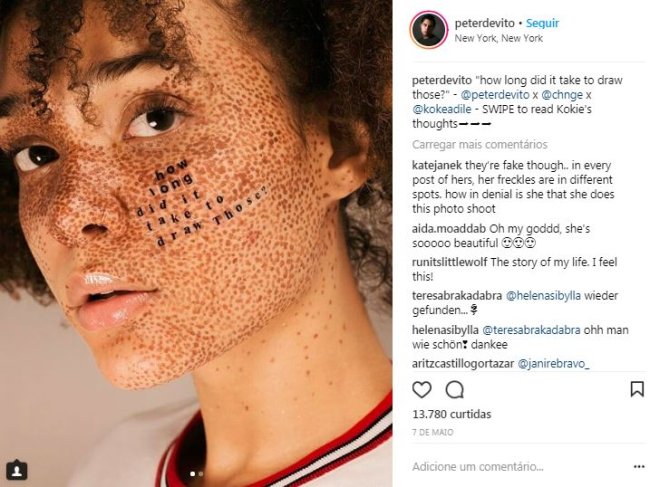Click the peterdevito username in the header

[486, 23]
